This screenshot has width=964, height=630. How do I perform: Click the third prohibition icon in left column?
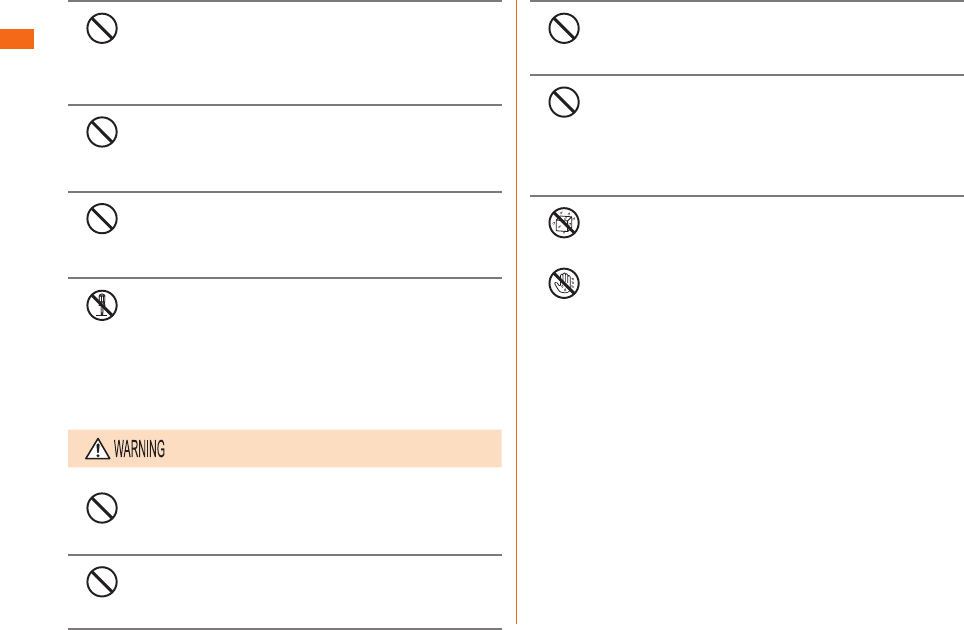pyautogui.click(x=102, y=219)
